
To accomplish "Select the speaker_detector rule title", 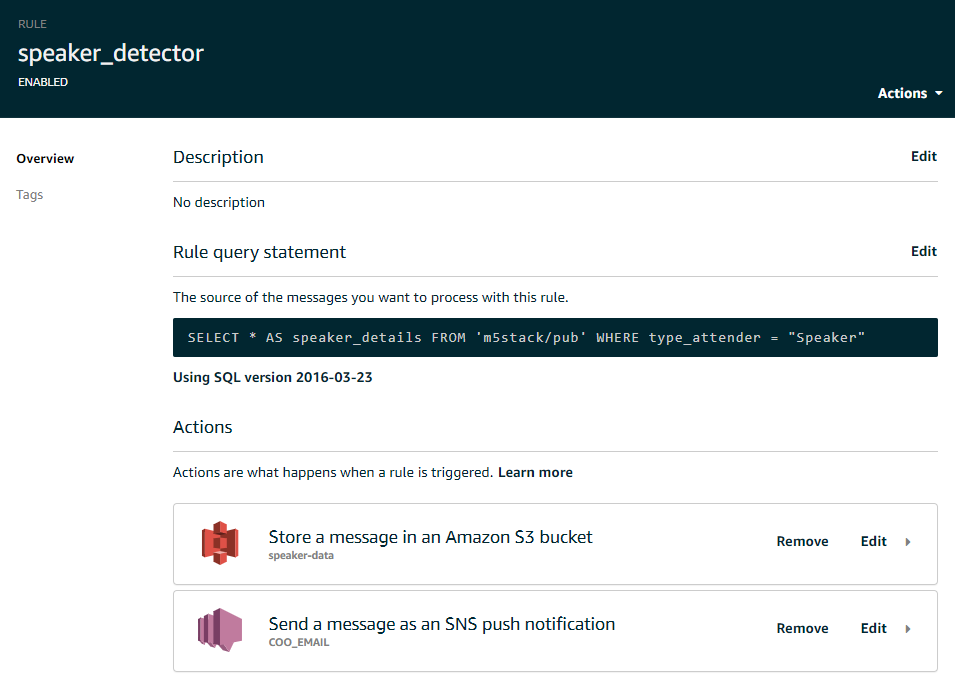I will click(x=111, y=53).
